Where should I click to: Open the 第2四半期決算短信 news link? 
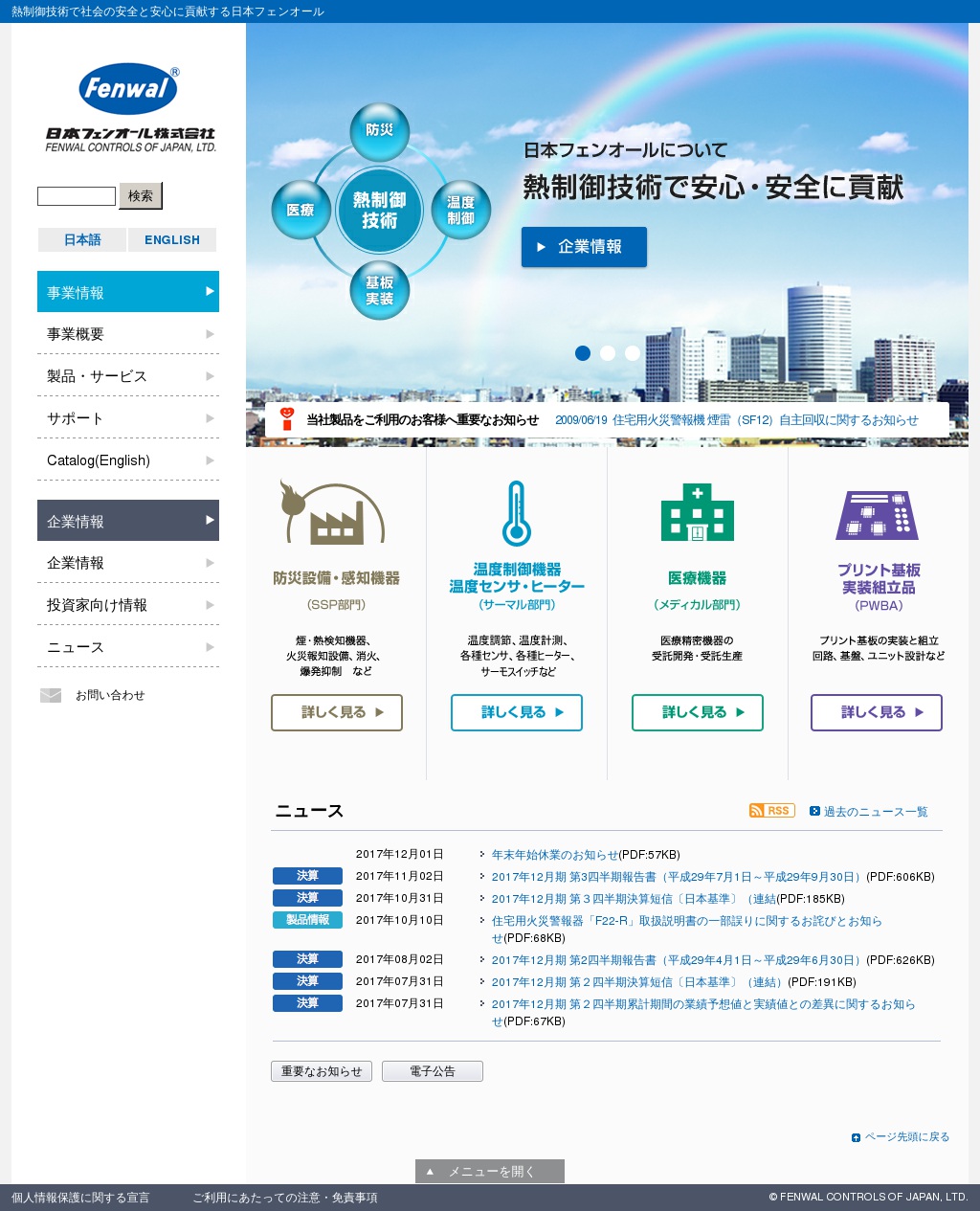click(x=639, y=982)
